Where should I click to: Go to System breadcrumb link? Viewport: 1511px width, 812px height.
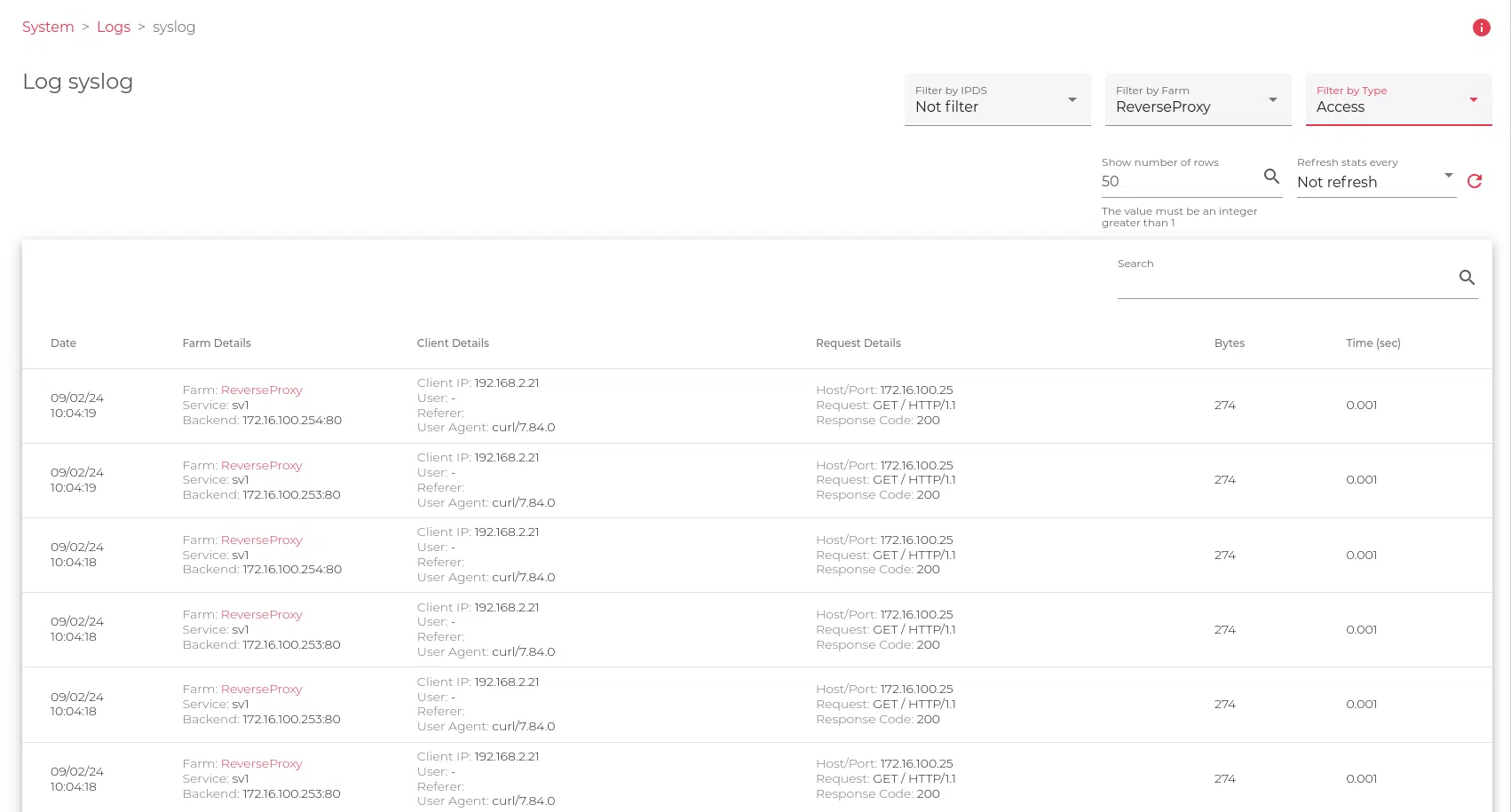[x=48, y=27]
